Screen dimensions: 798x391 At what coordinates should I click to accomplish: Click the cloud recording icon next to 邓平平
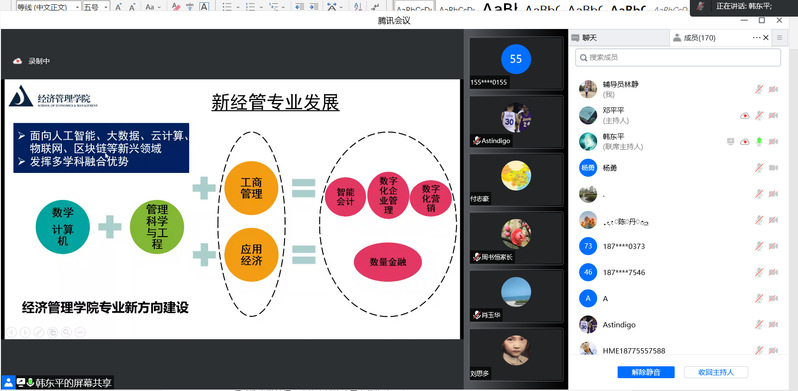click(x=745, y=116)
